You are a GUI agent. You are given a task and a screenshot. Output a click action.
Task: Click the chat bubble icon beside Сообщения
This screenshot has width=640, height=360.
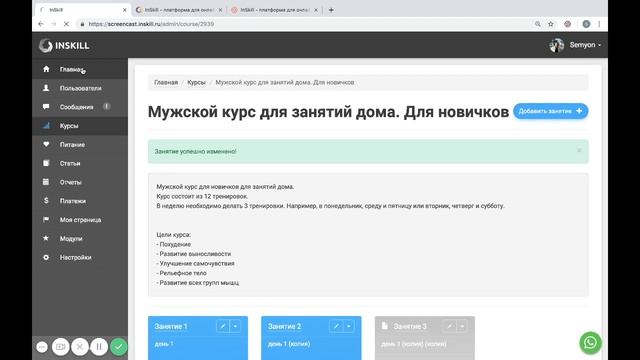46,107
